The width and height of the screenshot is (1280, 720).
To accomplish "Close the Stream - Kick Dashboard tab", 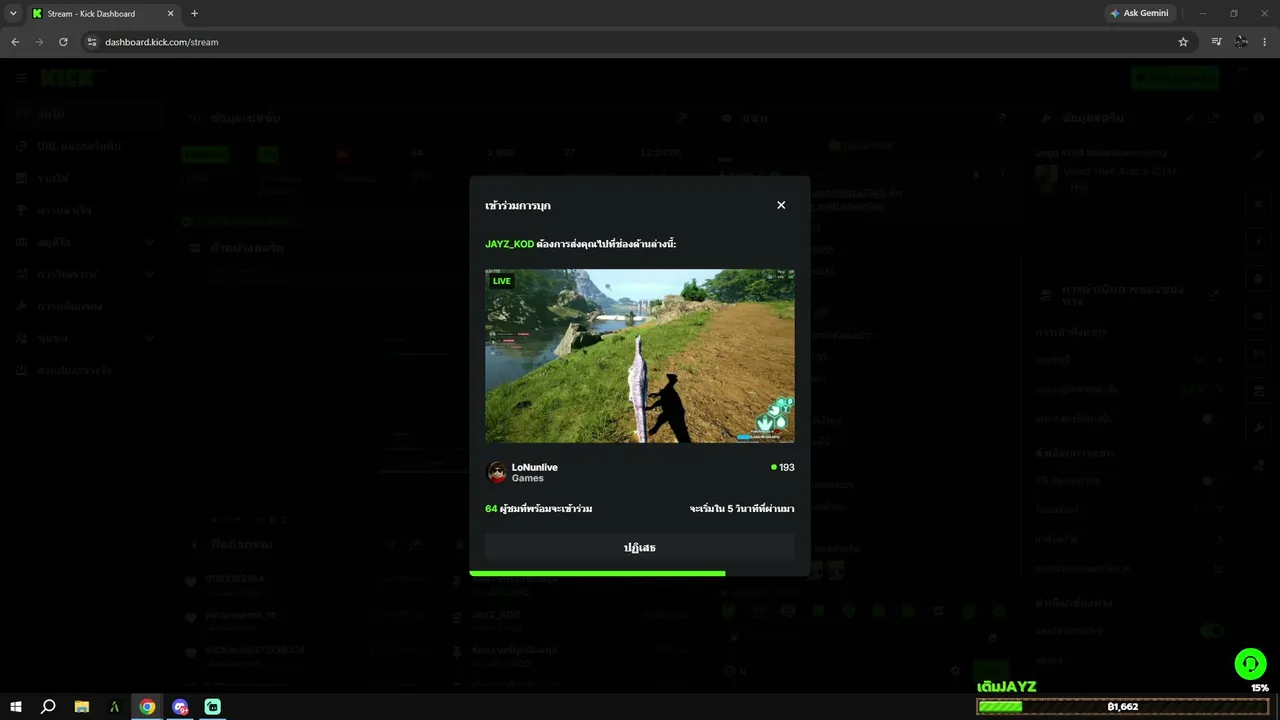I will click(x=170, y=14).
